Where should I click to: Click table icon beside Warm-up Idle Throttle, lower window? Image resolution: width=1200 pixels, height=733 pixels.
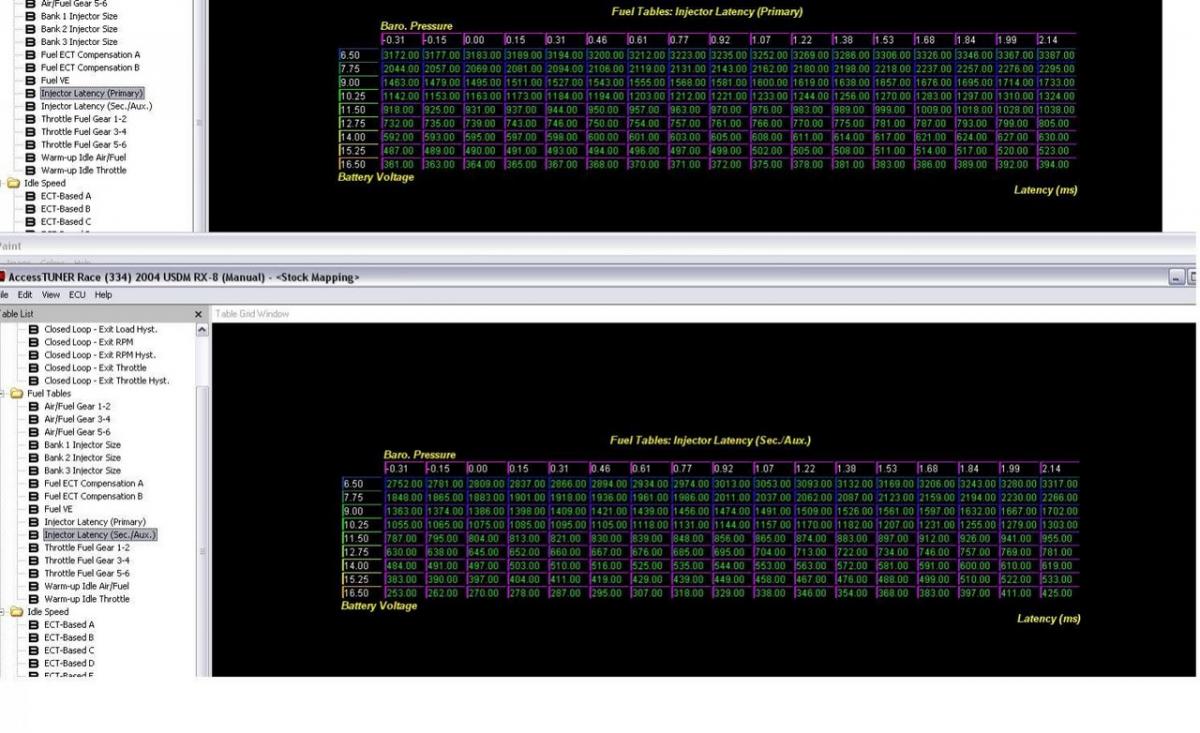pos(34,599)
